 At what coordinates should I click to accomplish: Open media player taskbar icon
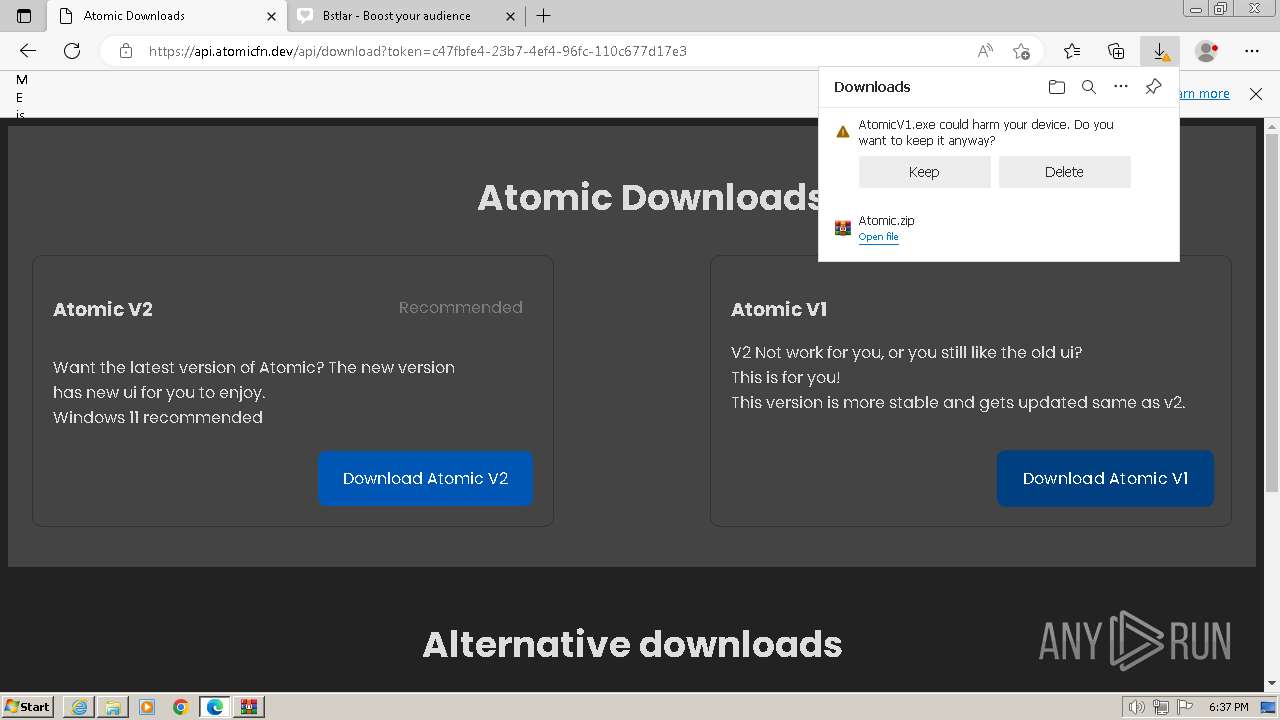147,707
